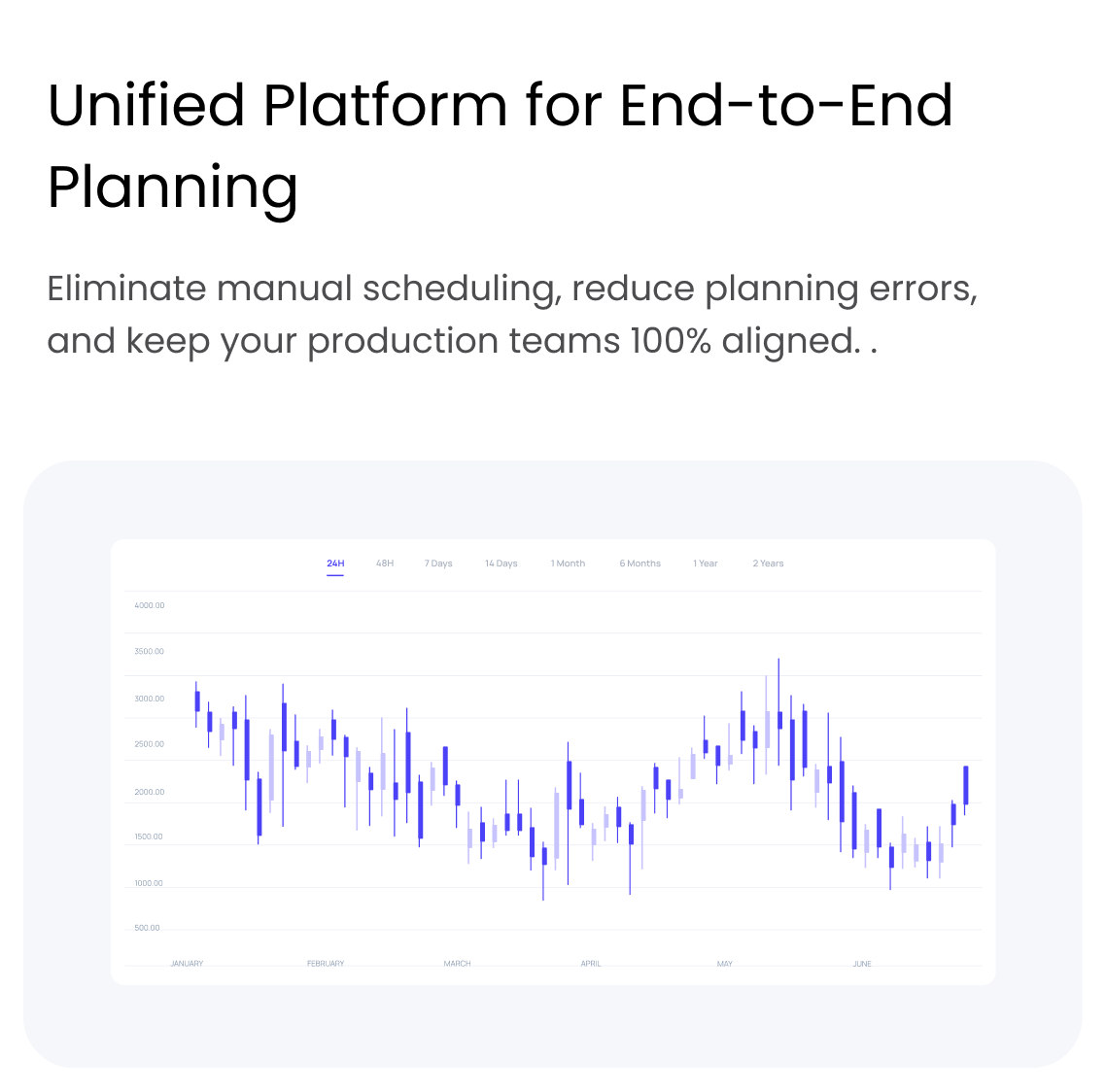Select the 24H time range tab

(335, 563)
